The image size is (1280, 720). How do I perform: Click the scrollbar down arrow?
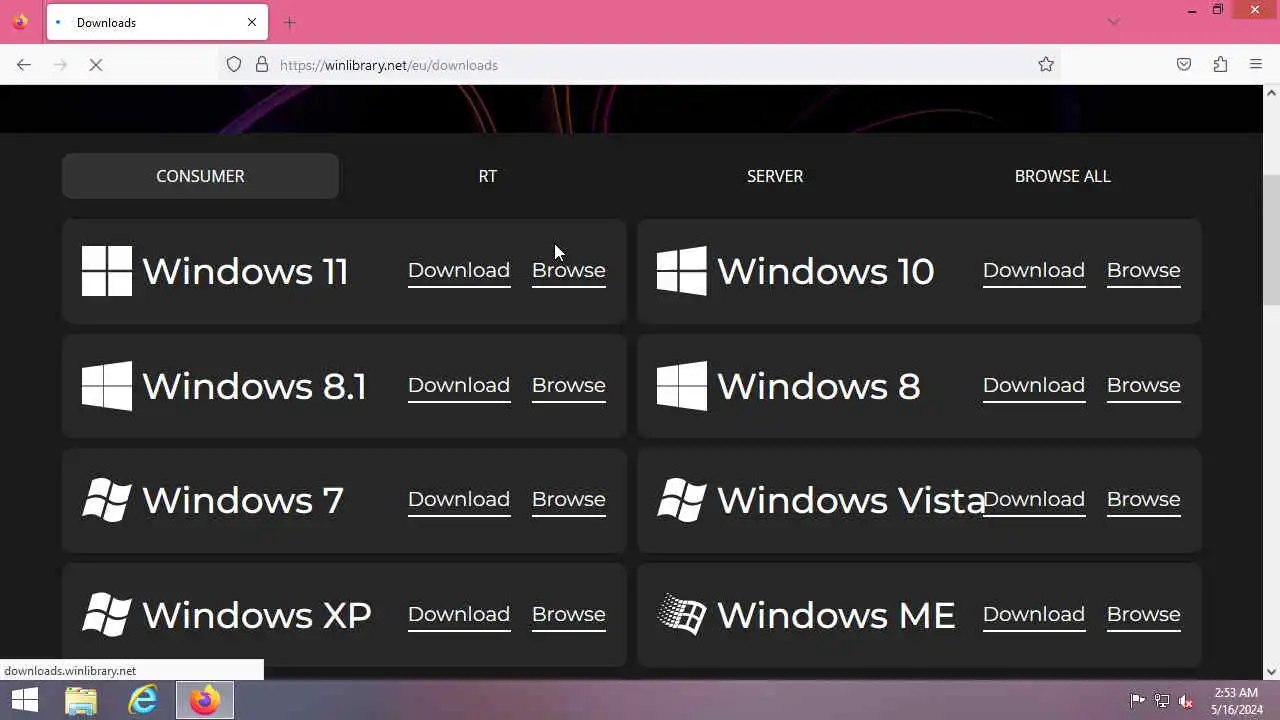point(1271,672)
